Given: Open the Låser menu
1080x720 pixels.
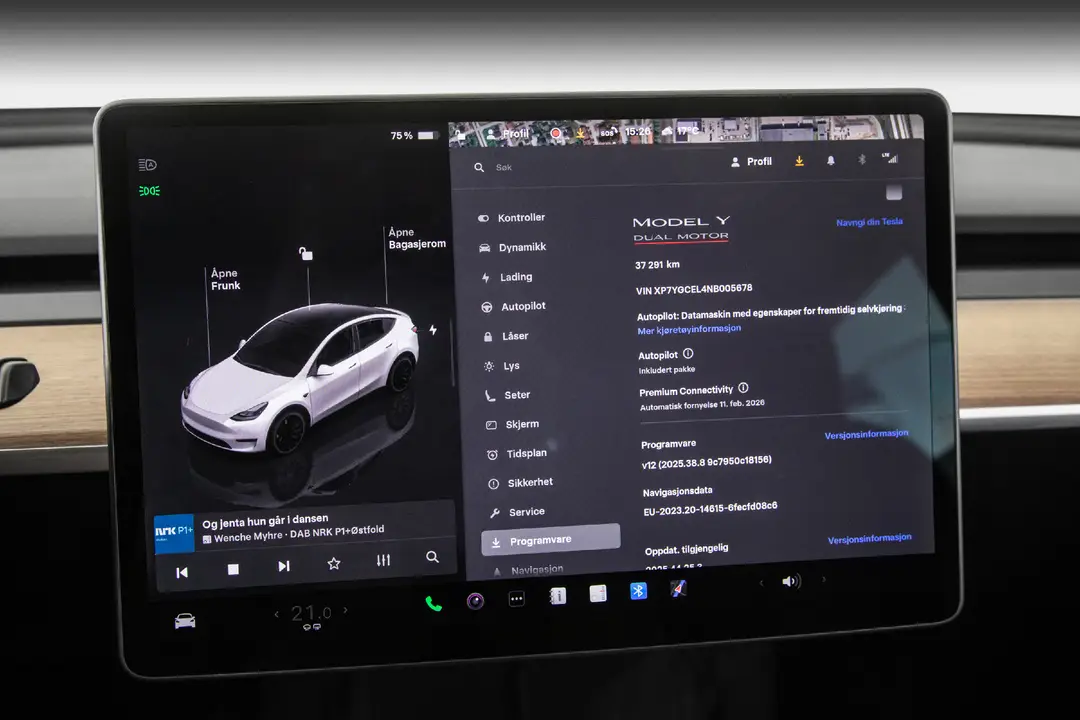Looking at the screenshot, I should [506, 336].
